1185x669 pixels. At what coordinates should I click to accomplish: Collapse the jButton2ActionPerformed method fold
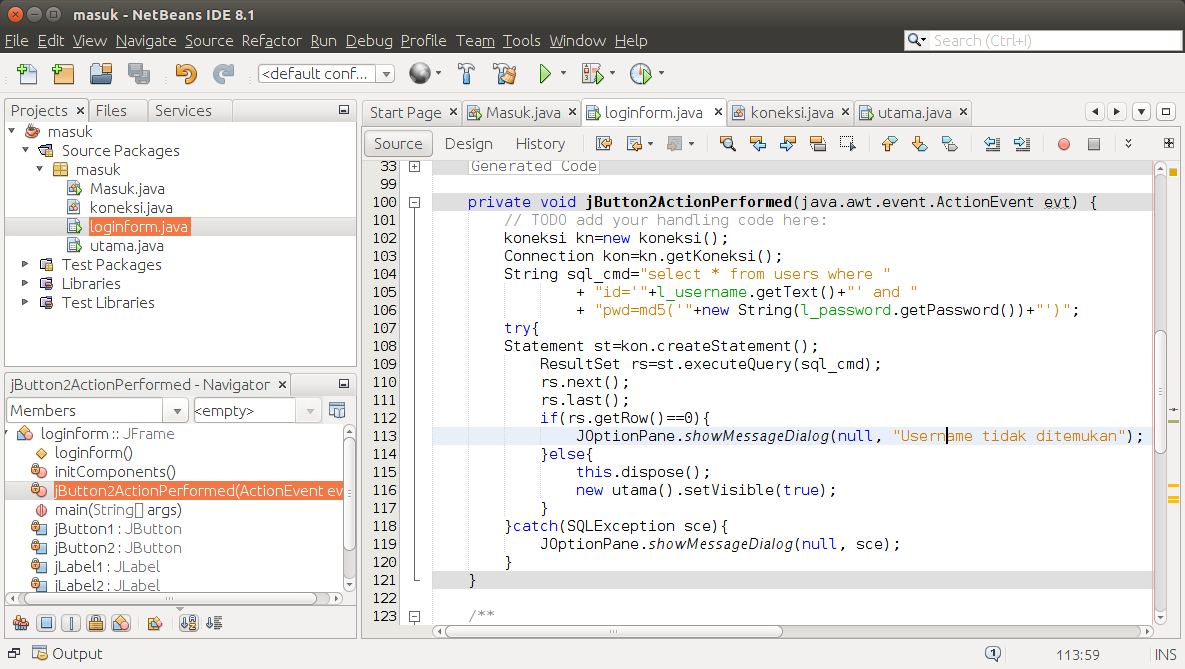pos(414,203)
